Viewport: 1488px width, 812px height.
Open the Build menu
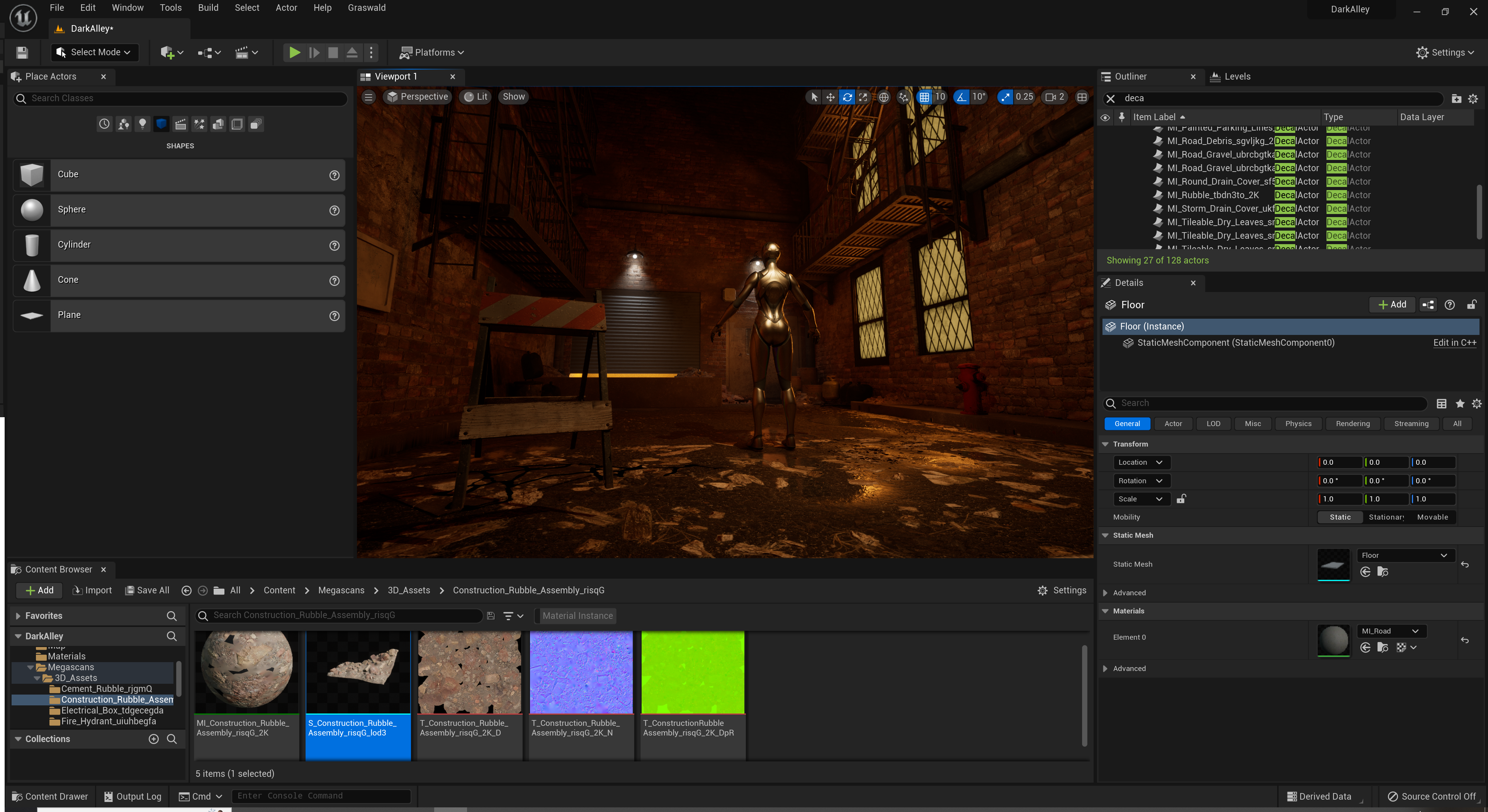tap(208, 7)
